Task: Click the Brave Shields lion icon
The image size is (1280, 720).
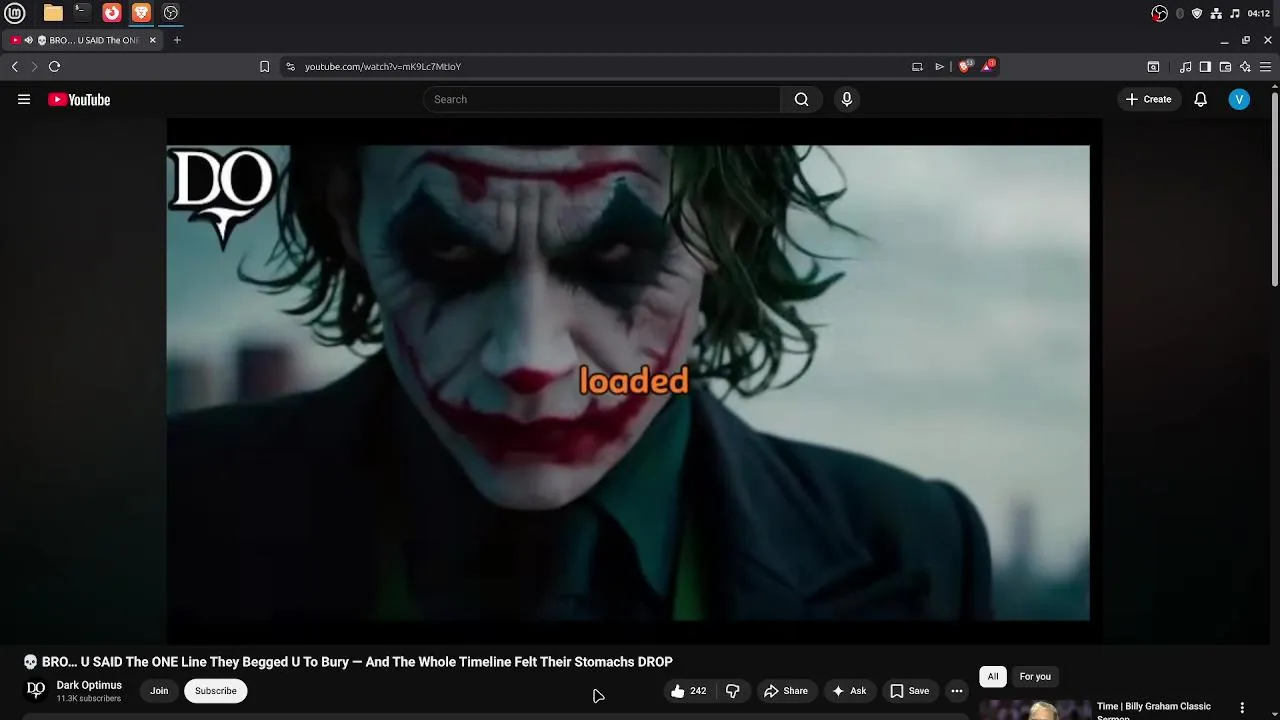Action: tap(964, 66)
